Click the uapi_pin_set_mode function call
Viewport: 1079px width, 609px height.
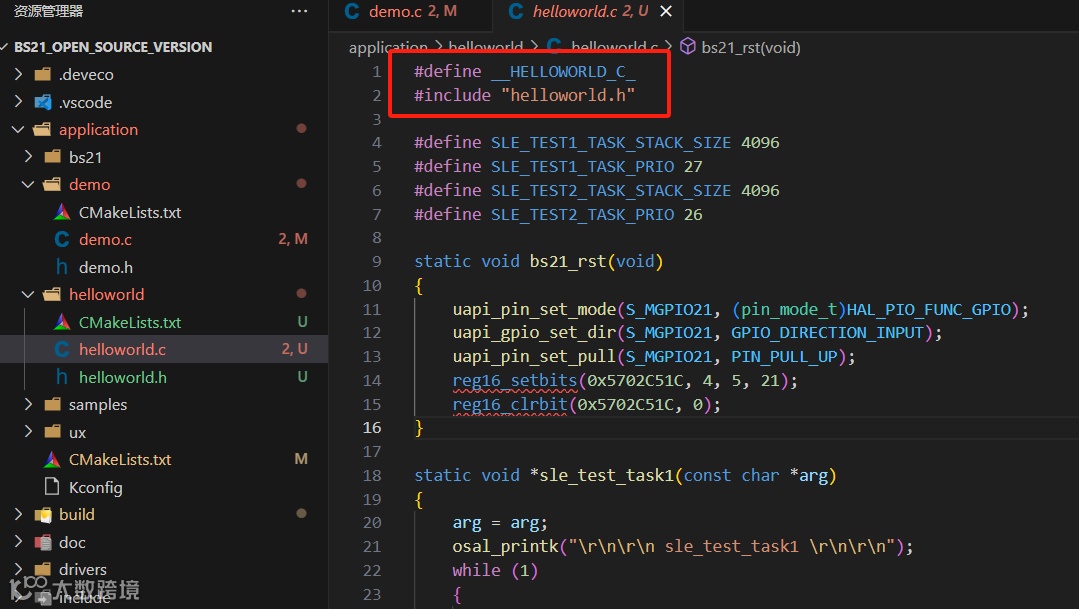(x=534, y=310)
